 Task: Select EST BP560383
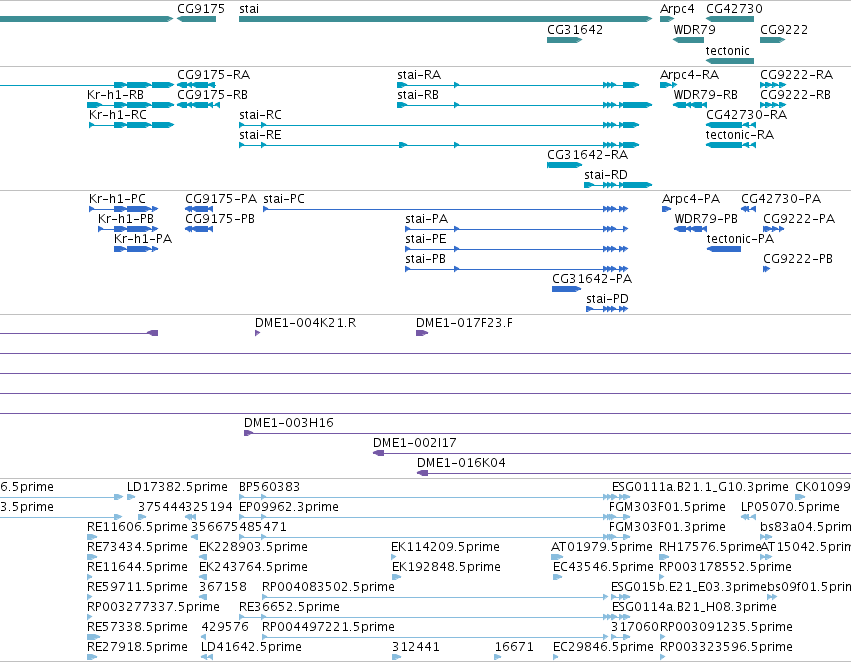[434, 497]
